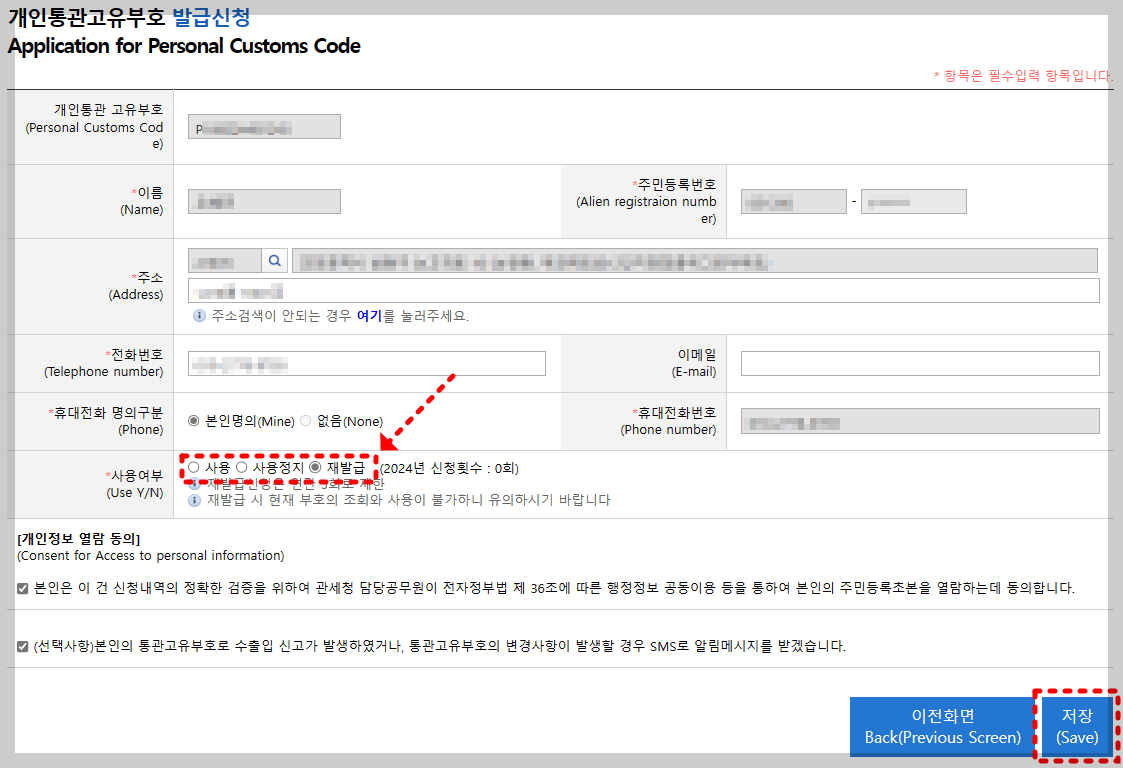Click the Personal Customs Code field

tap(263, 126)
